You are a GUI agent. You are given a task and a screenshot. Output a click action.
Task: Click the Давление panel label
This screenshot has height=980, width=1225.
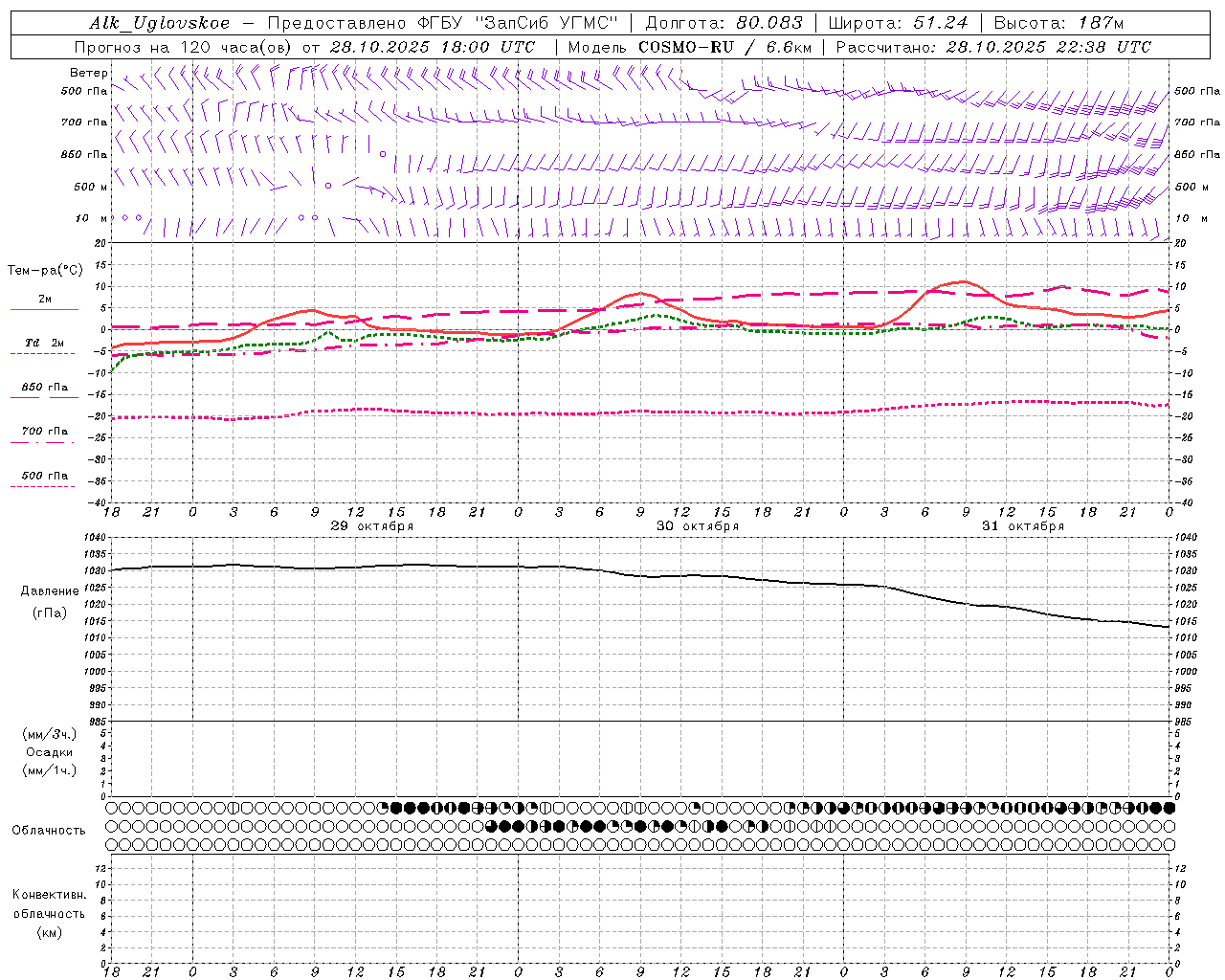click(50, 591)
